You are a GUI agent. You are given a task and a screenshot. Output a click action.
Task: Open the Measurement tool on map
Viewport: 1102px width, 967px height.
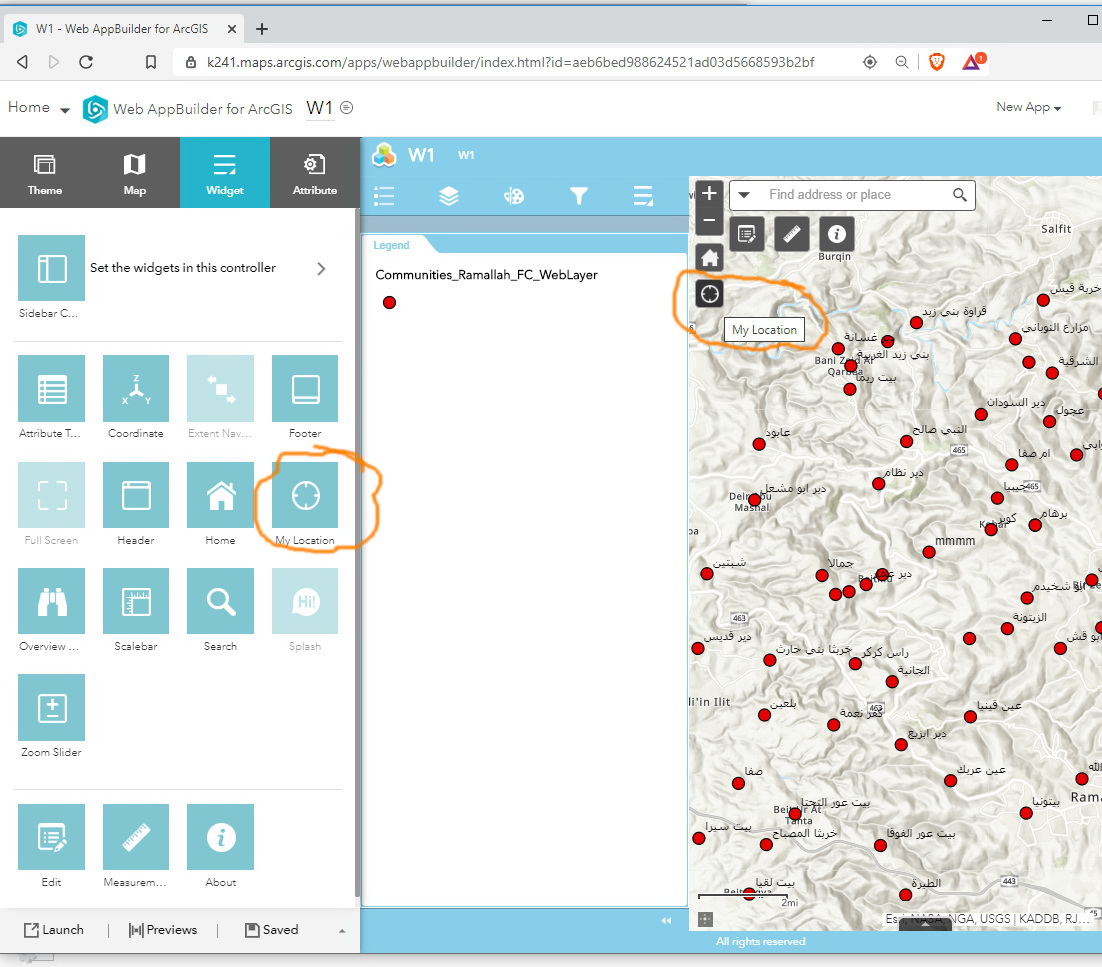click(x=791, y=233)
